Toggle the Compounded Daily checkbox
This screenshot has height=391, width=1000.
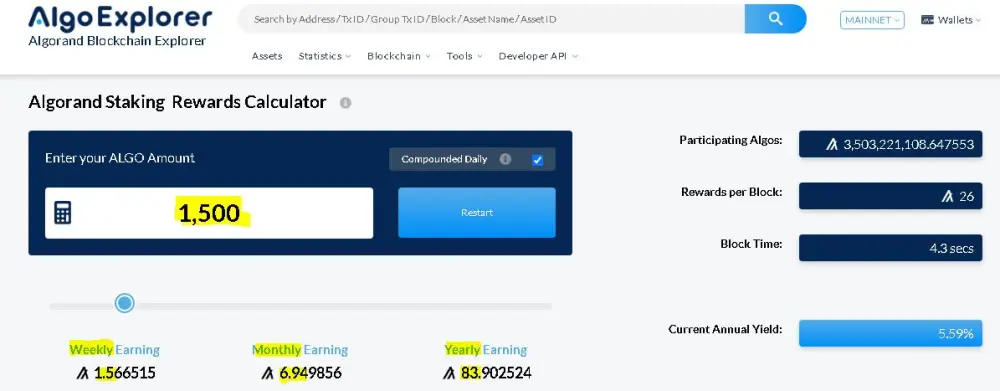[x=537, y=159]
